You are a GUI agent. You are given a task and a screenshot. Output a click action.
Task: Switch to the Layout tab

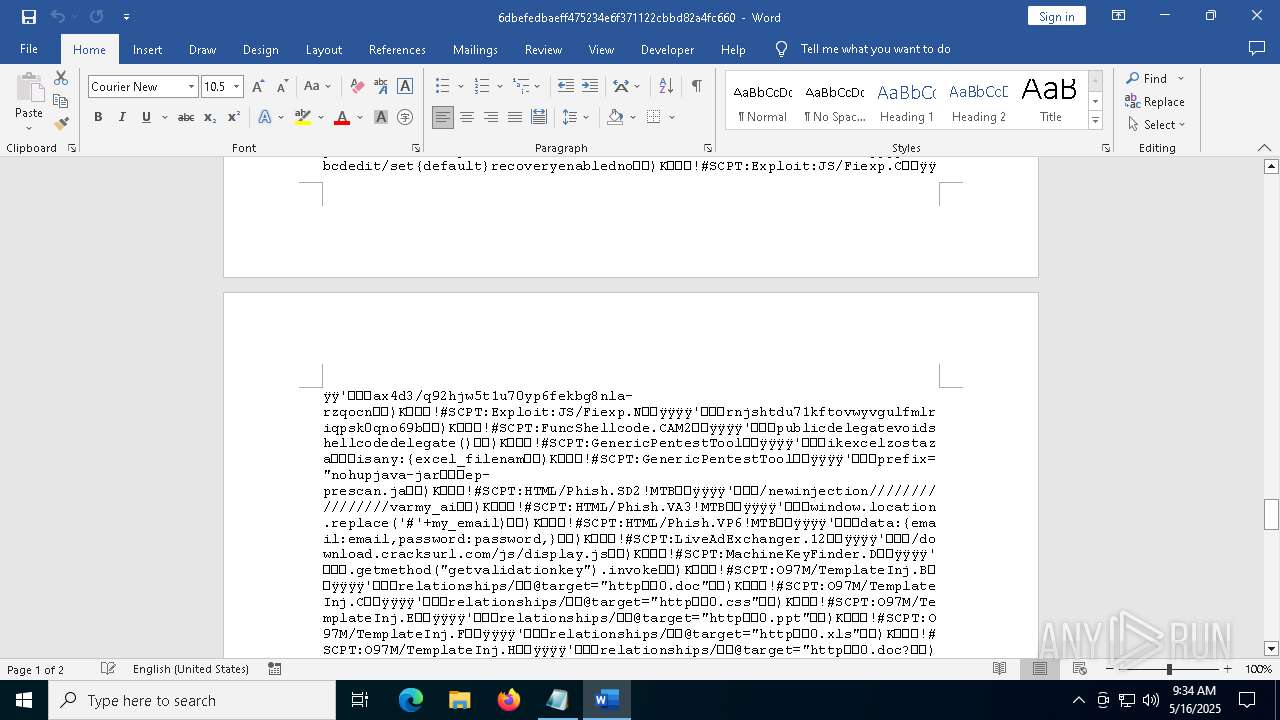pos(323,49)
